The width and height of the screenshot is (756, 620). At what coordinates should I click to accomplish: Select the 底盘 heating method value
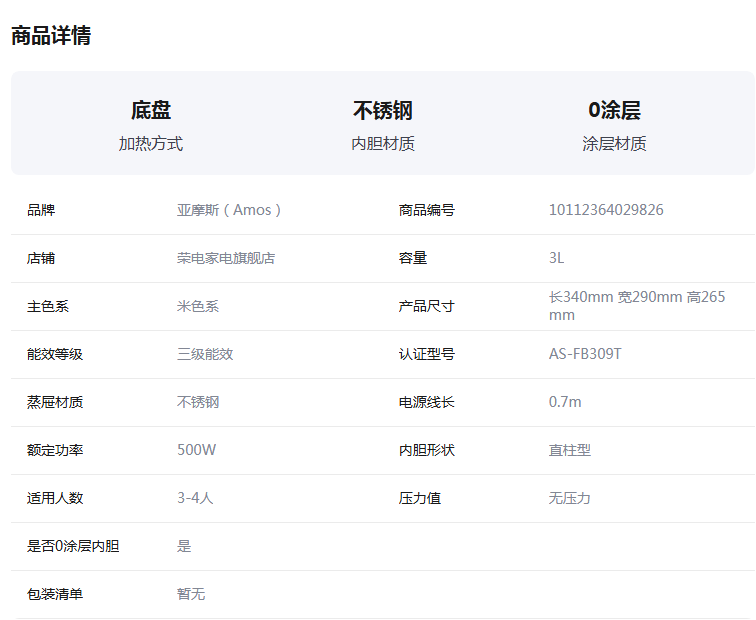[x=151, y=110]
